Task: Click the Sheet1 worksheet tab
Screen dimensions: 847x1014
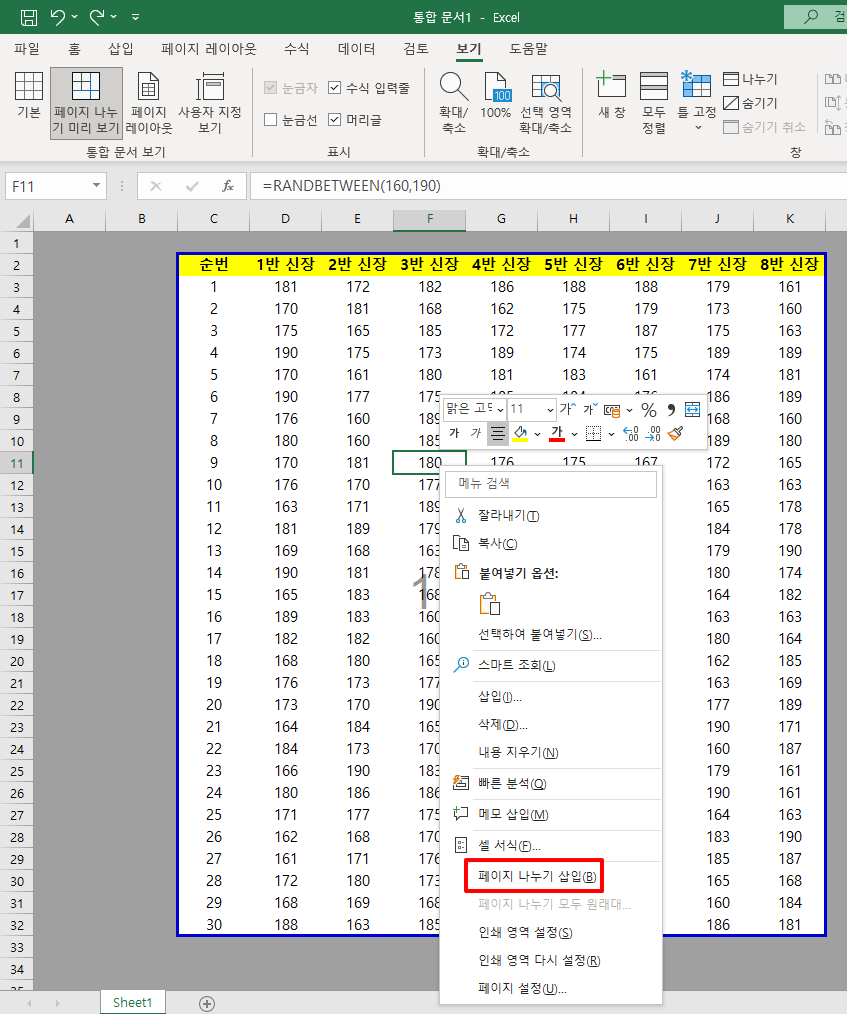Action: pyautogui.click(x=132, y=1001)
